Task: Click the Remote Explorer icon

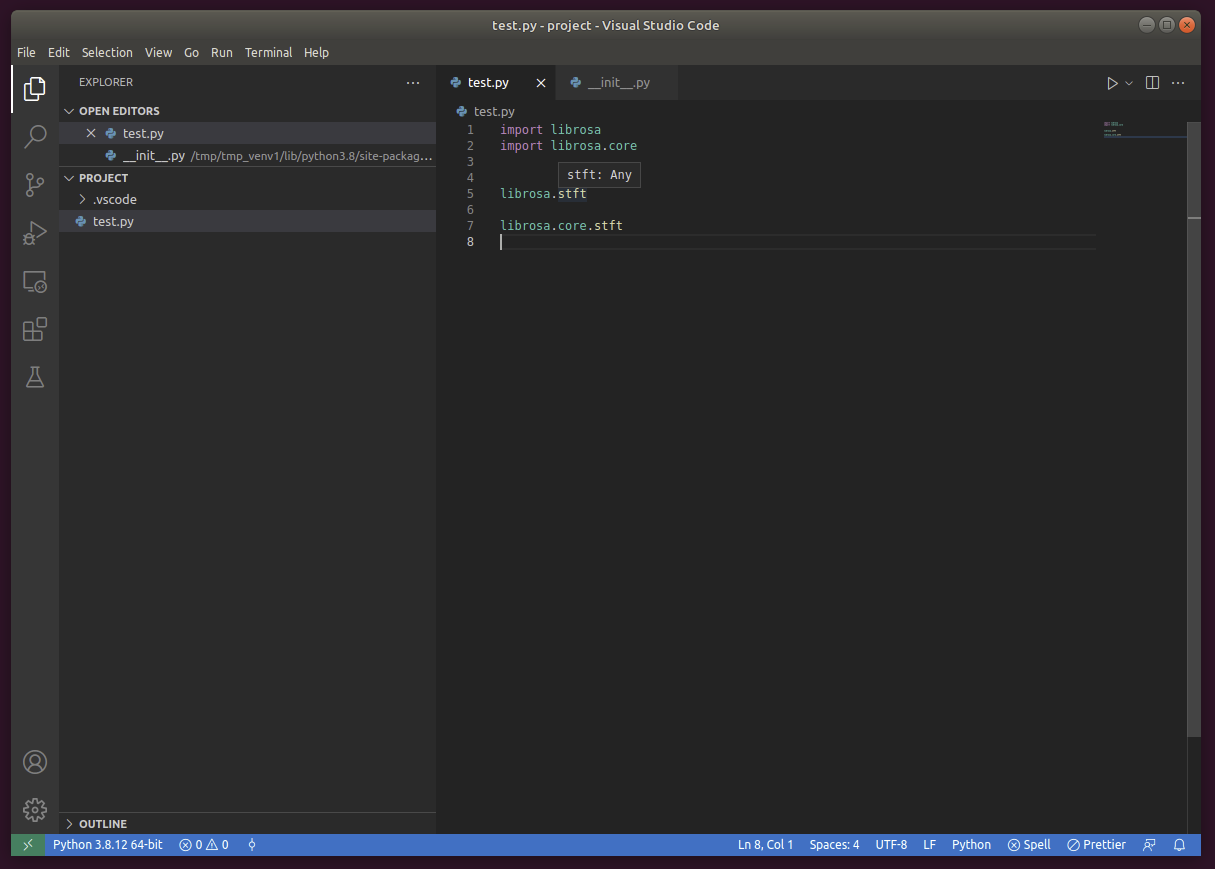Action: point(35,281)
